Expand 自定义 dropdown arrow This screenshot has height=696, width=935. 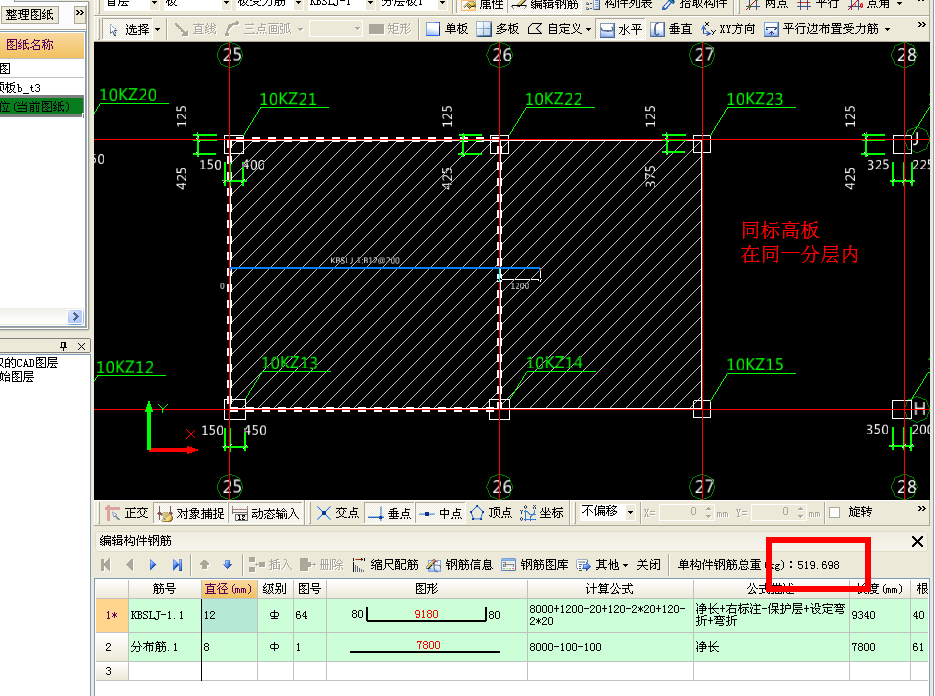[589, 29]
